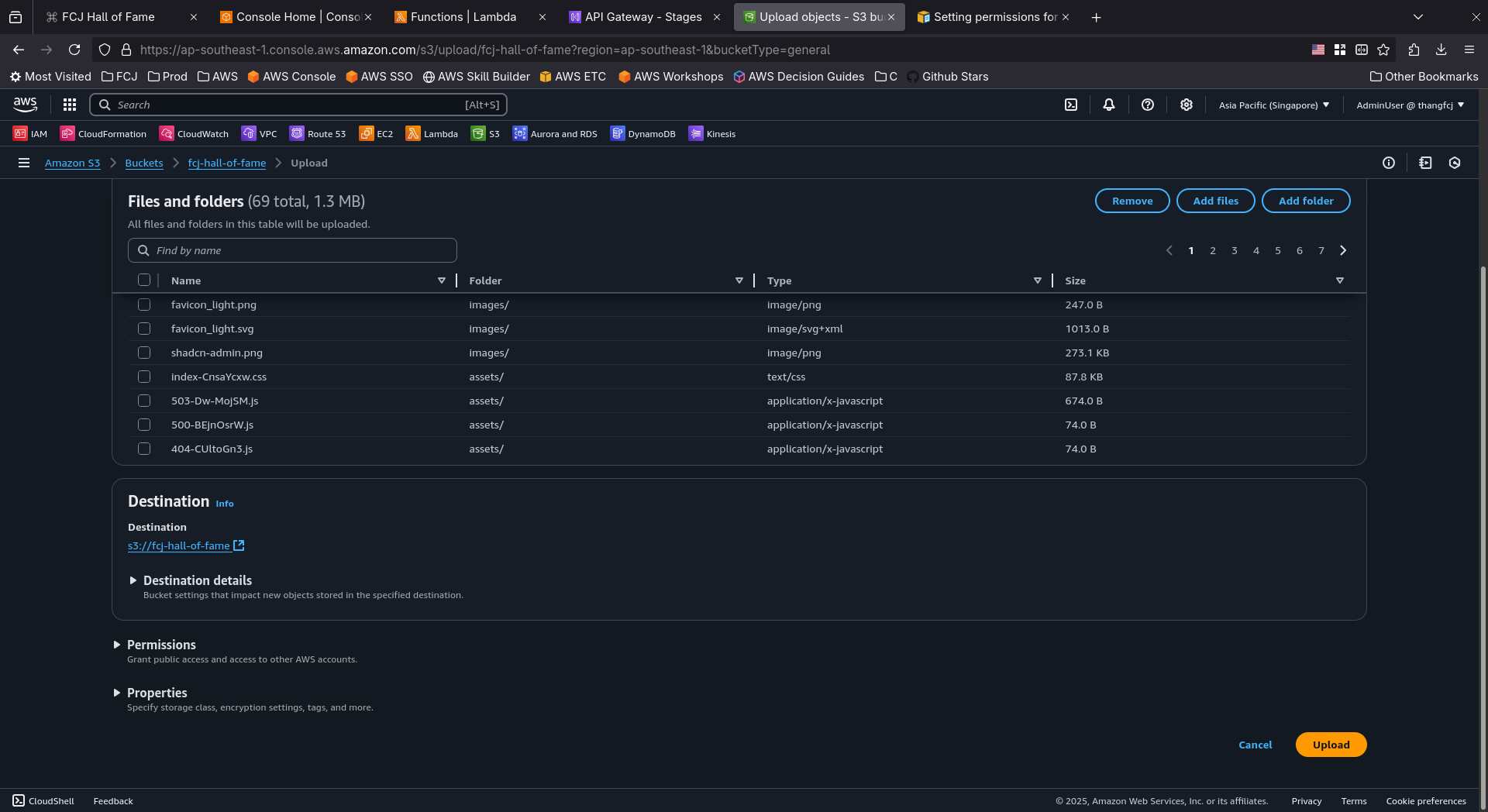The image size is (1488, 812).
Task: Sort by the Type column arrow
Action: pyautogui.click(x=1038, y=280)
